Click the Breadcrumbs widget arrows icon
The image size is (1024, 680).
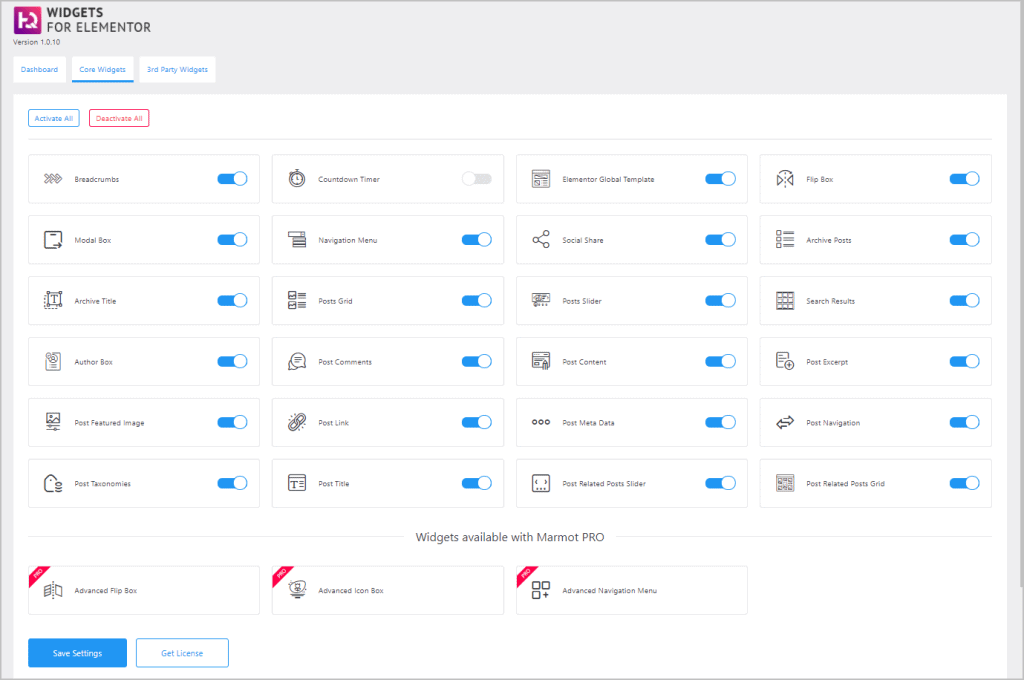[53, 179]
